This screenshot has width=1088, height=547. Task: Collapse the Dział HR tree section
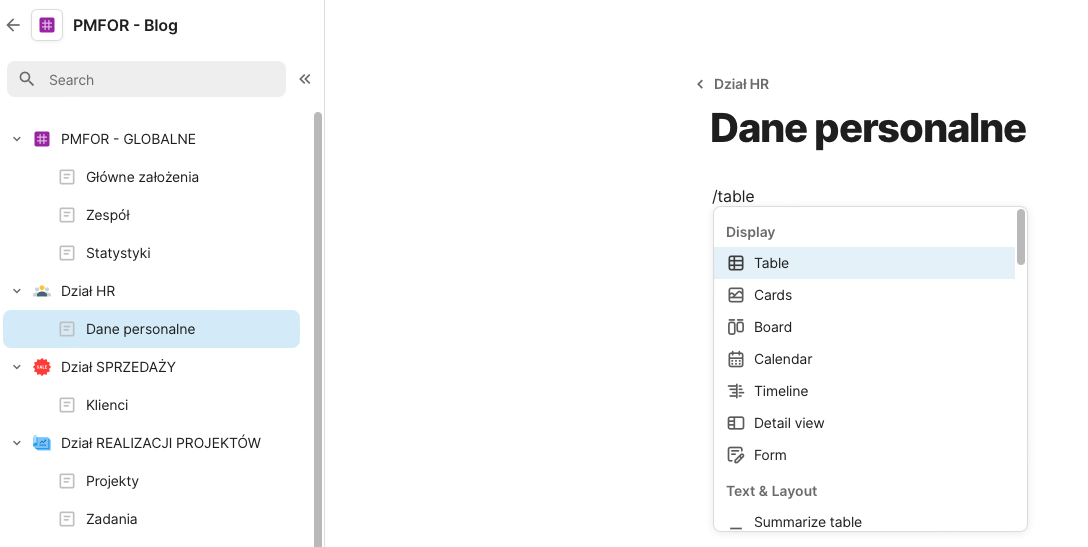coord(16,291)
